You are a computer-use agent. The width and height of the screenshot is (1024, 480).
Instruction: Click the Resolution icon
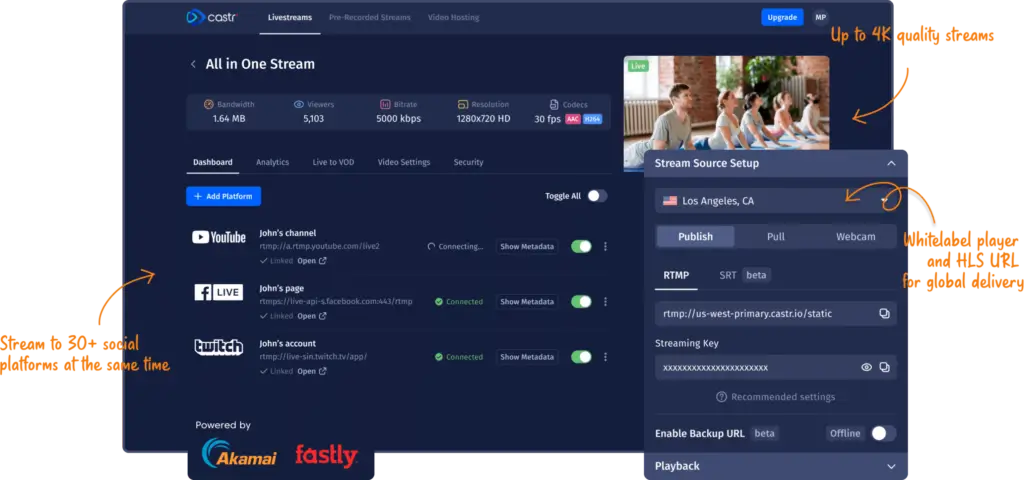coord(463,104)
